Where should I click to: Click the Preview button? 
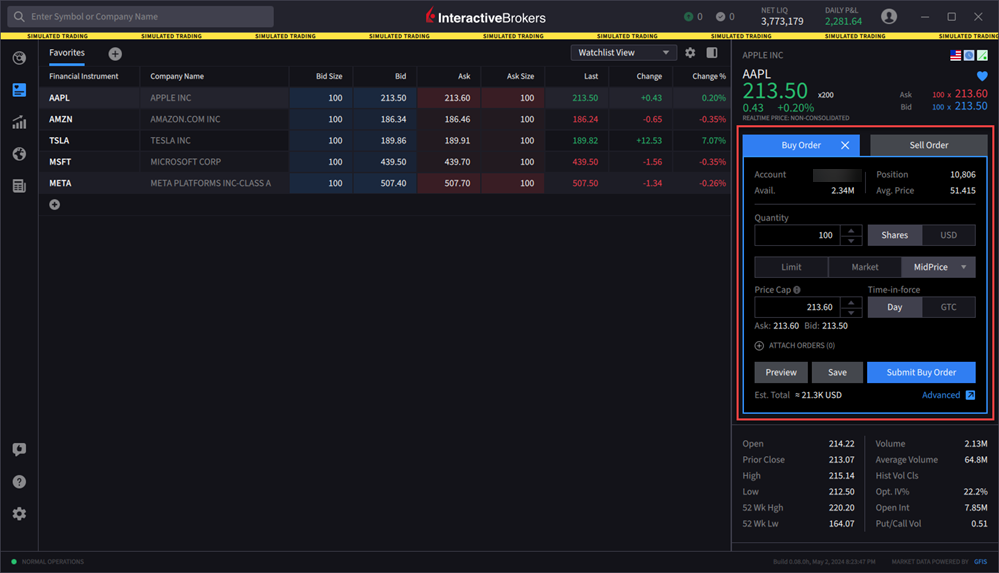(x=781, y=372)
